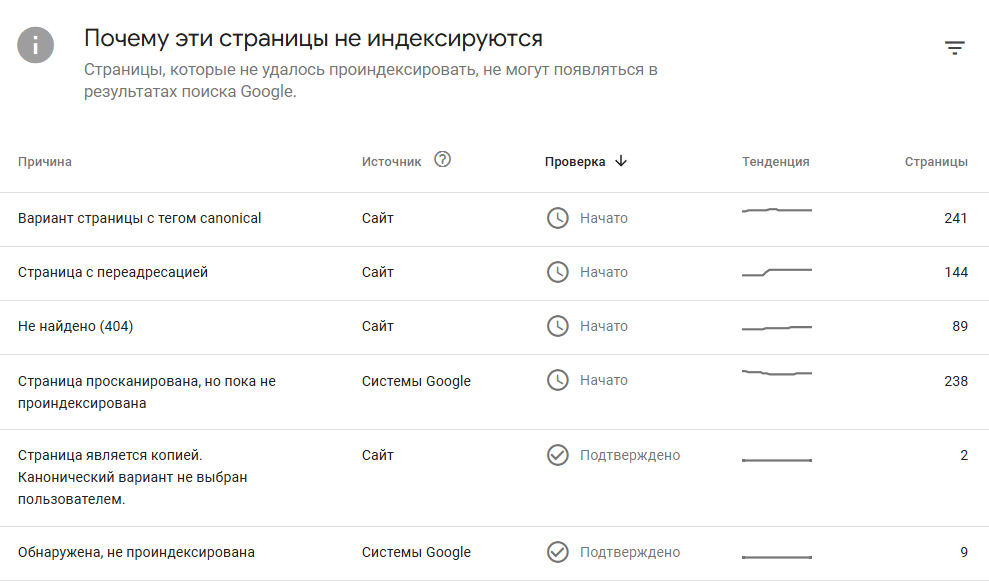Click the trend sparkline in the redirect row
Screen dimensions: 989x587
777,271
